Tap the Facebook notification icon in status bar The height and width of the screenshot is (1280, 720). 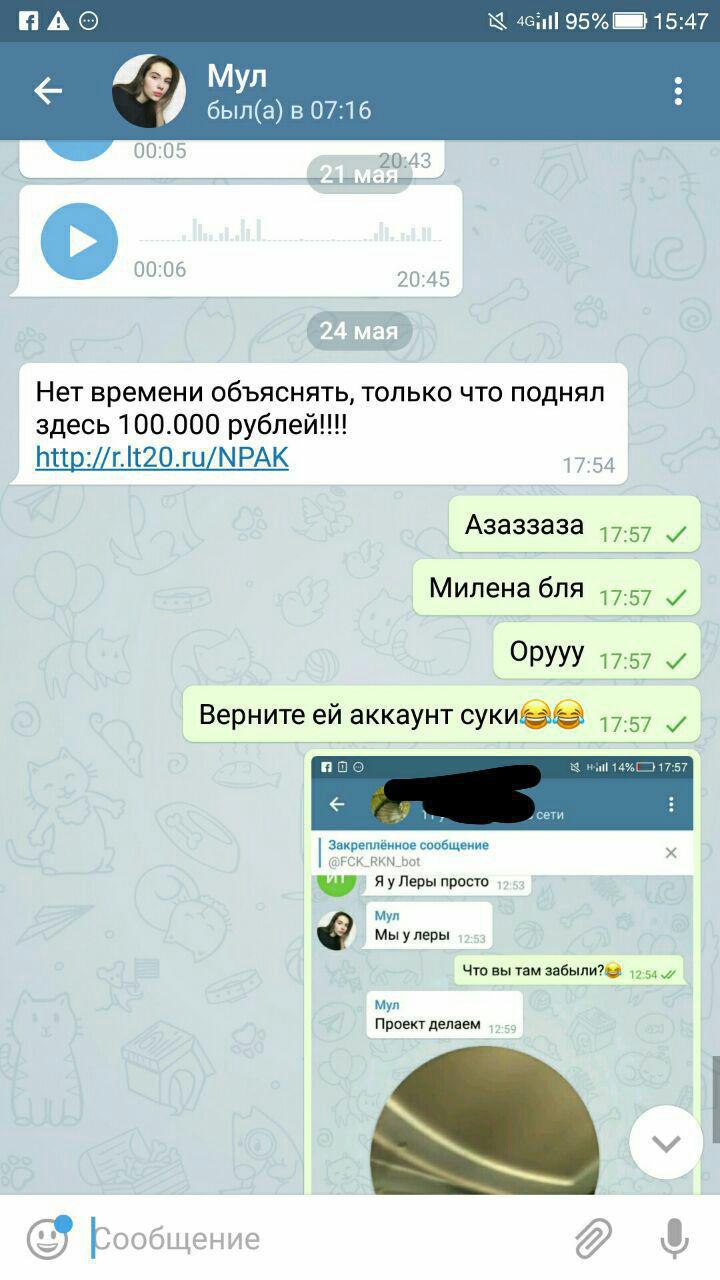(28, 20)
